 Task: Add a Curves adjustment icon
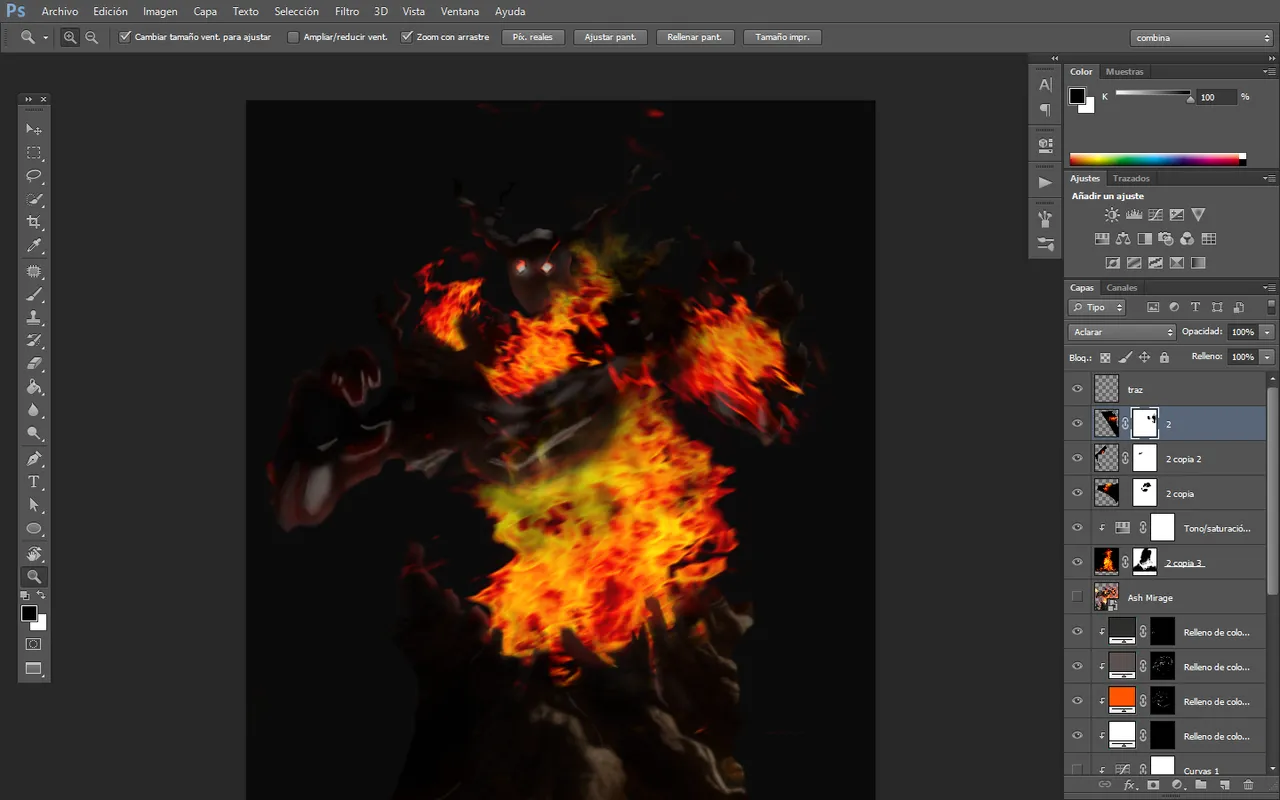click(1155, 214)
